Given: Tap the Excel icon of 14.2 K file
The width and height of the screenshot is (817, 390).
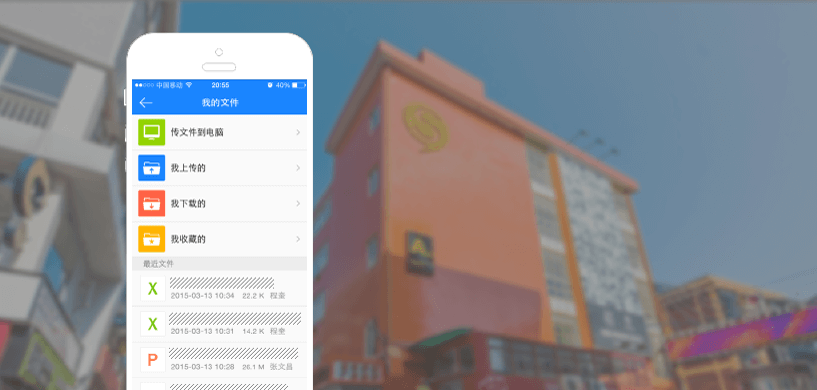Looking at the screenshot, I should click(153, 324).
